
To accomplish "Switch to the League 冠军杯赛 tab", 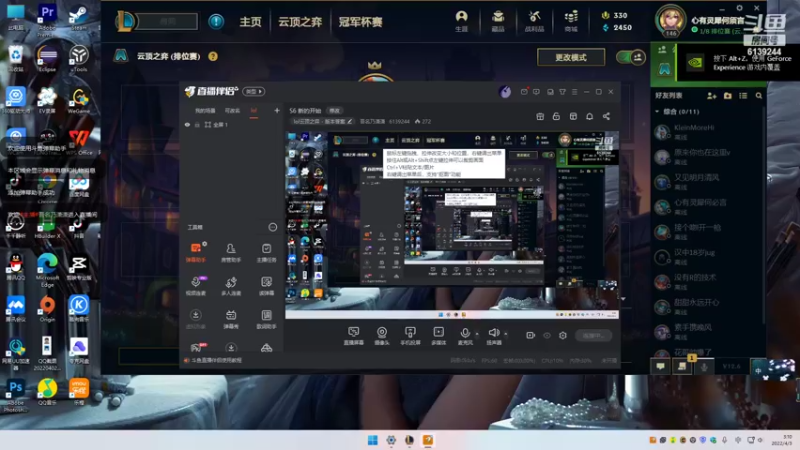I will pyautogui.click(x=360, y=22).
